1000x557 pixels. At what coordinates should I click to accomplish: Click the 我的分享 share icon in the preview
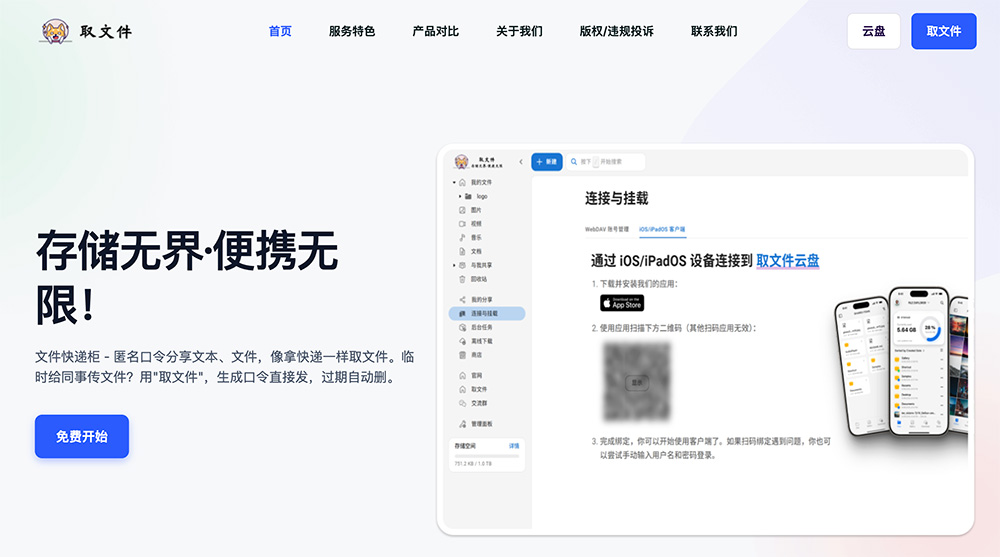click(x=462, y=300)
